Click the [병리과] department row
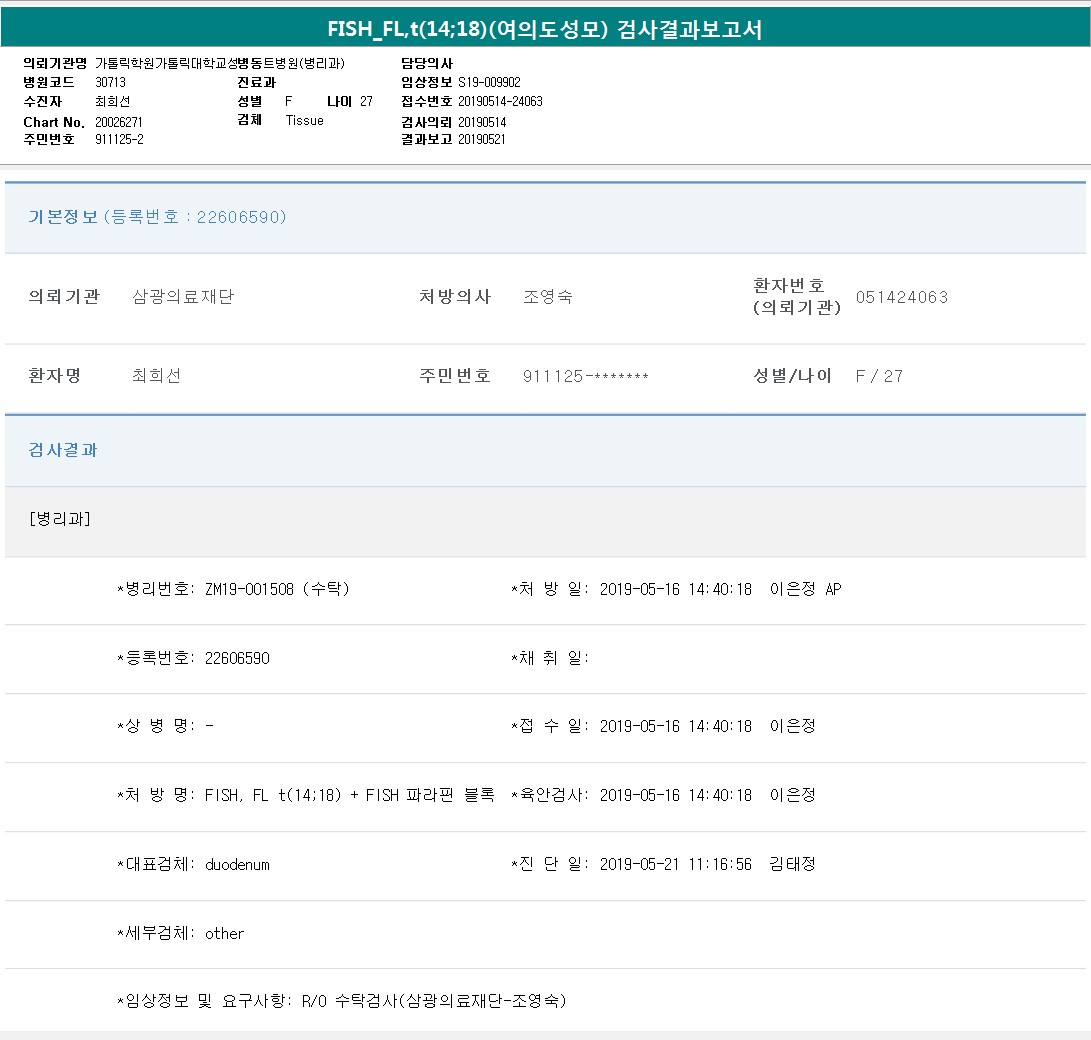1091x1040 pixels. (60, 518)
